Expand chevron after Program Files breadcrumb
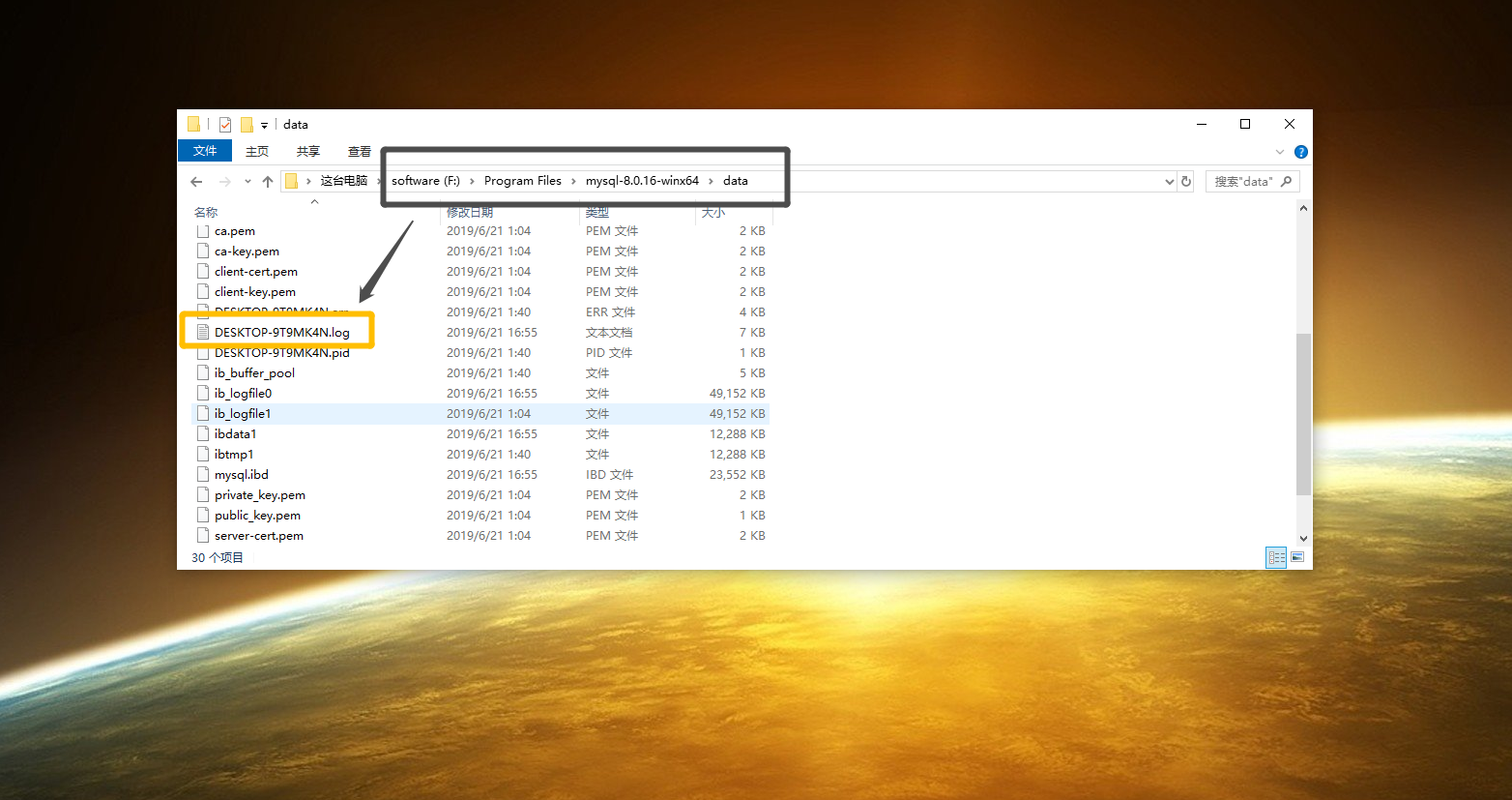The image size is (1512, 800). (573, 181)
